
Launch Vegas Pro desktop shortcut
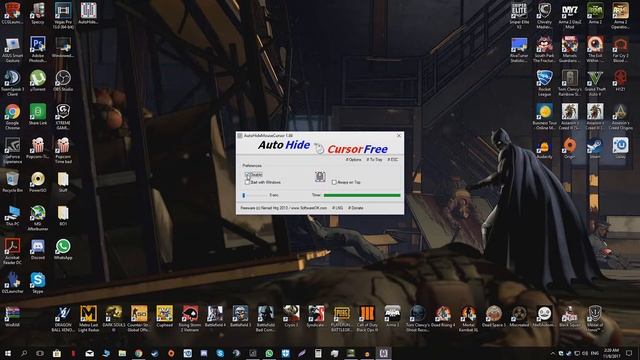pyautogui.click(x=63, y=16)
